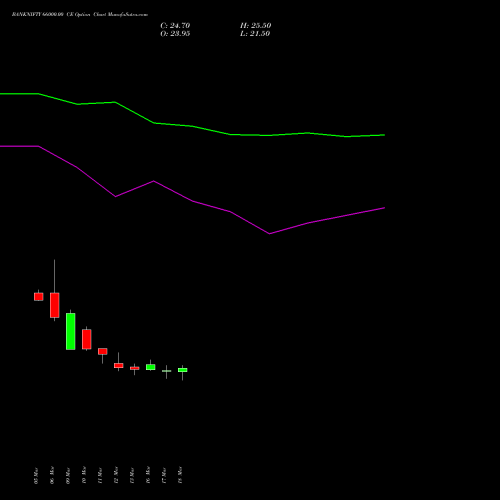The width and height of the screenshot is (500, 500).
Task: Click the red candle for 12 Mar
Action: (119, 365)
